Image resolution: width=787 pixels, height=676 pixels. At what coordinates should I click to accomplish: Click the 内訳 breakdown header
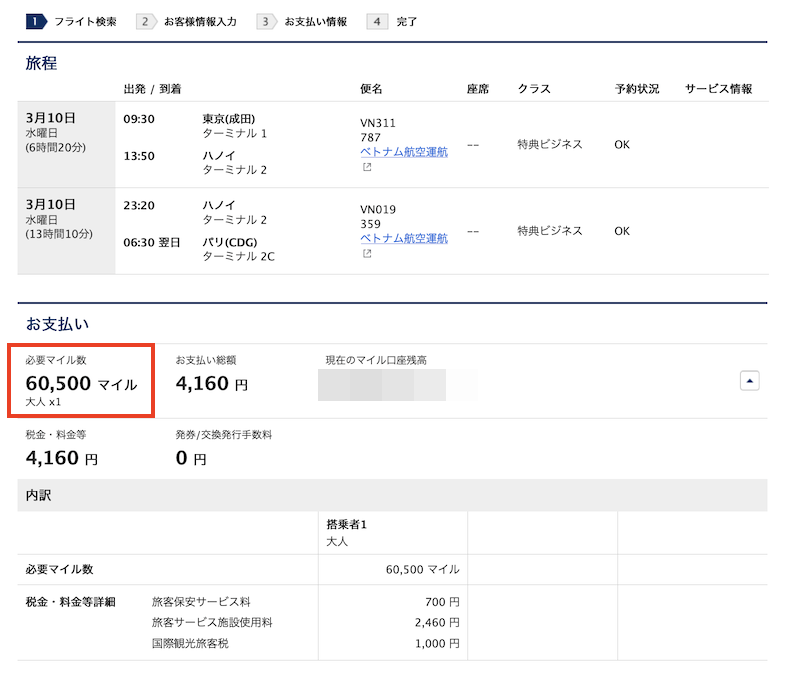392,495
